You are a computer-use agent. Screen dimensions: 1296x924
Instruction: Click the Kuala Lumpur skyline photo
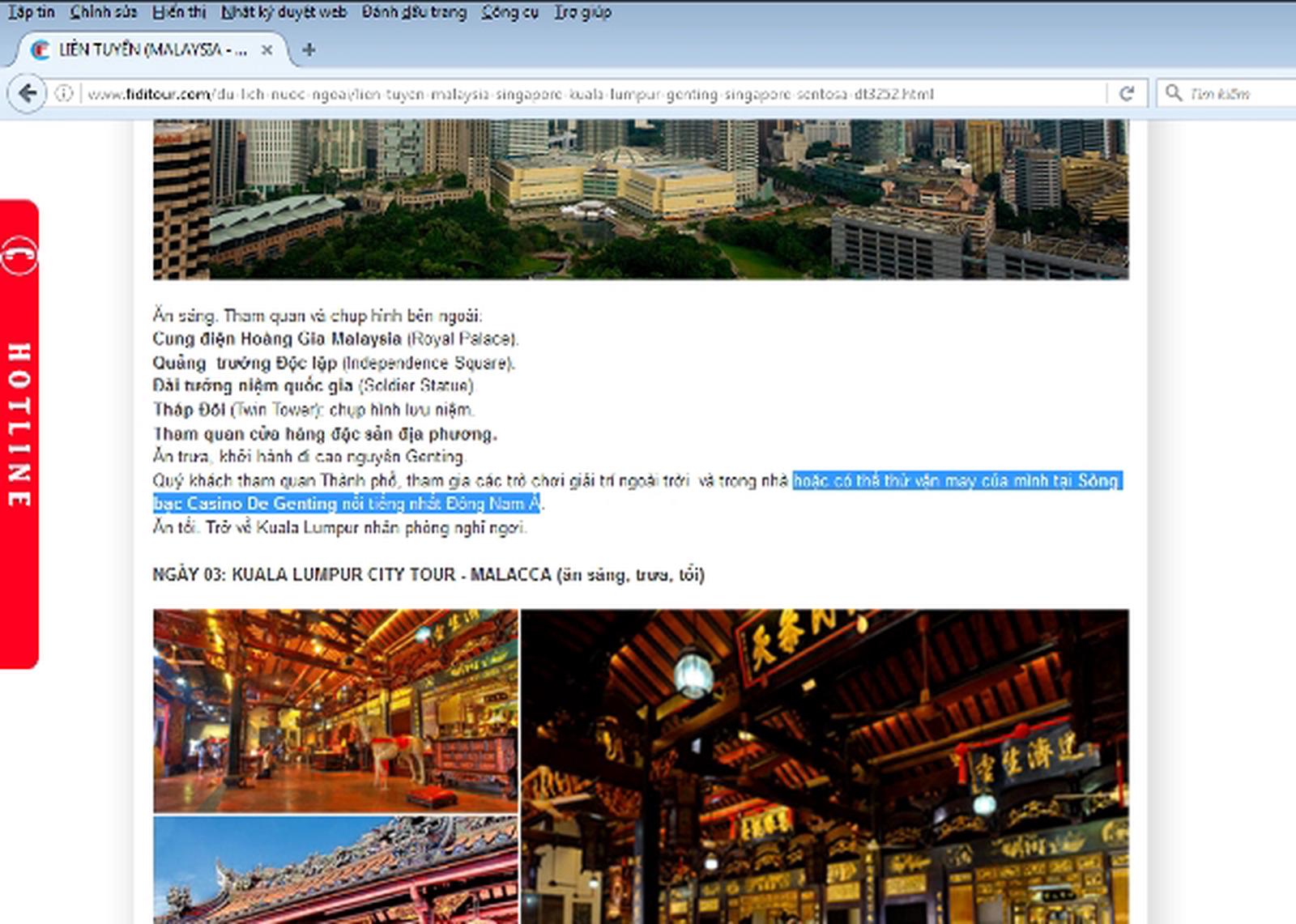pyautogui.click(x=640, y=199)
